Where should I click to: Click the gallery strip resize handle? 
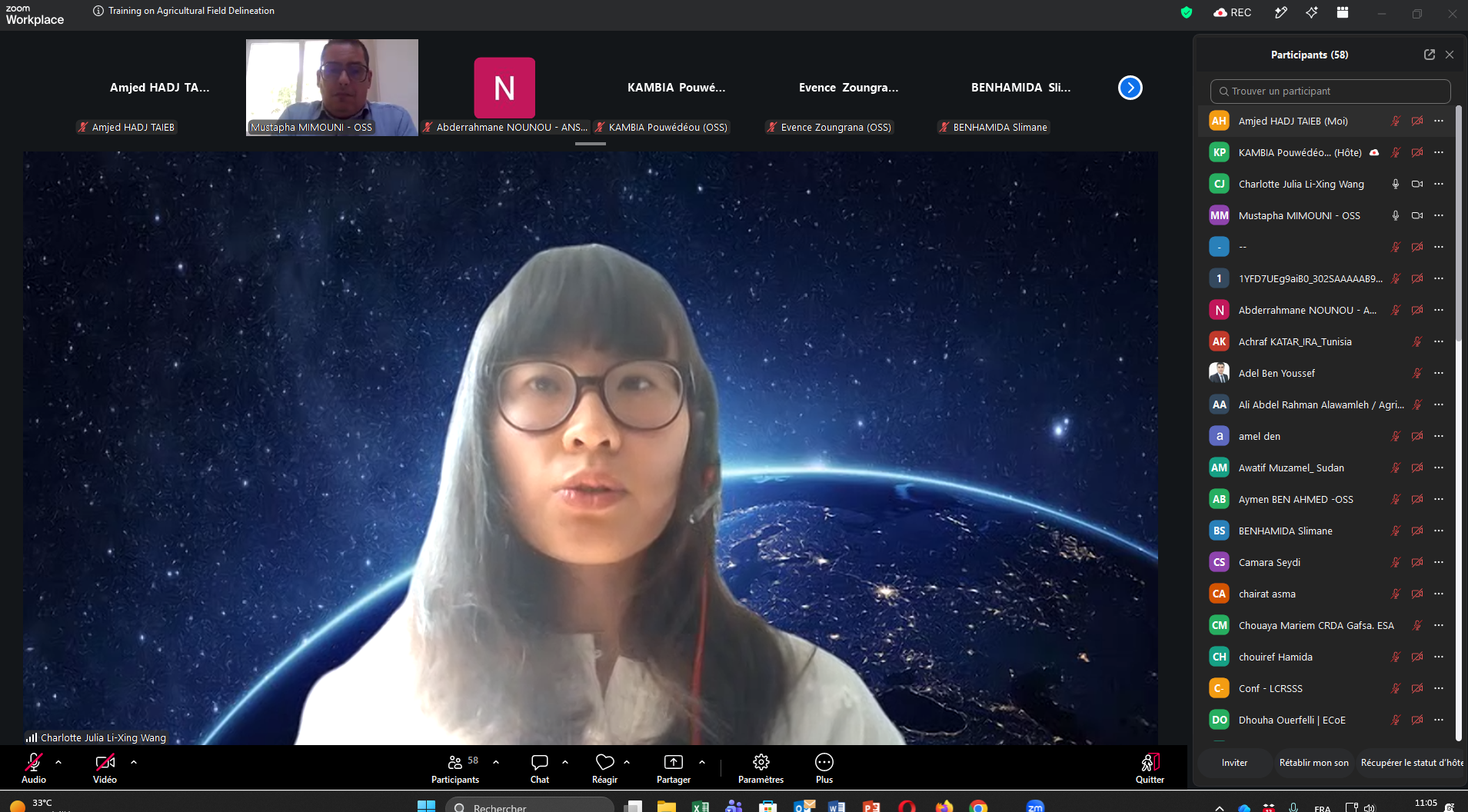591,144
